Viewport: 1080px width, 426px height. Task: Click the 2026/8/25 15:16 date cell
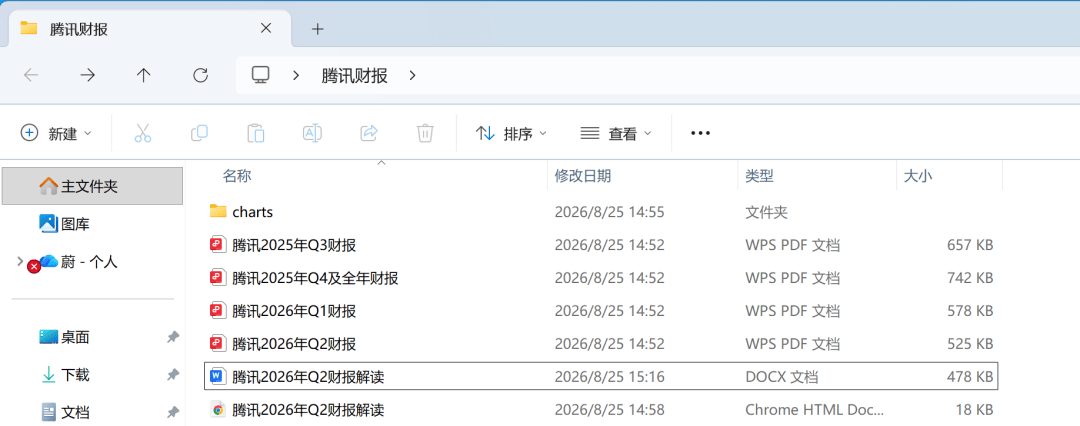tap(610, 376)
